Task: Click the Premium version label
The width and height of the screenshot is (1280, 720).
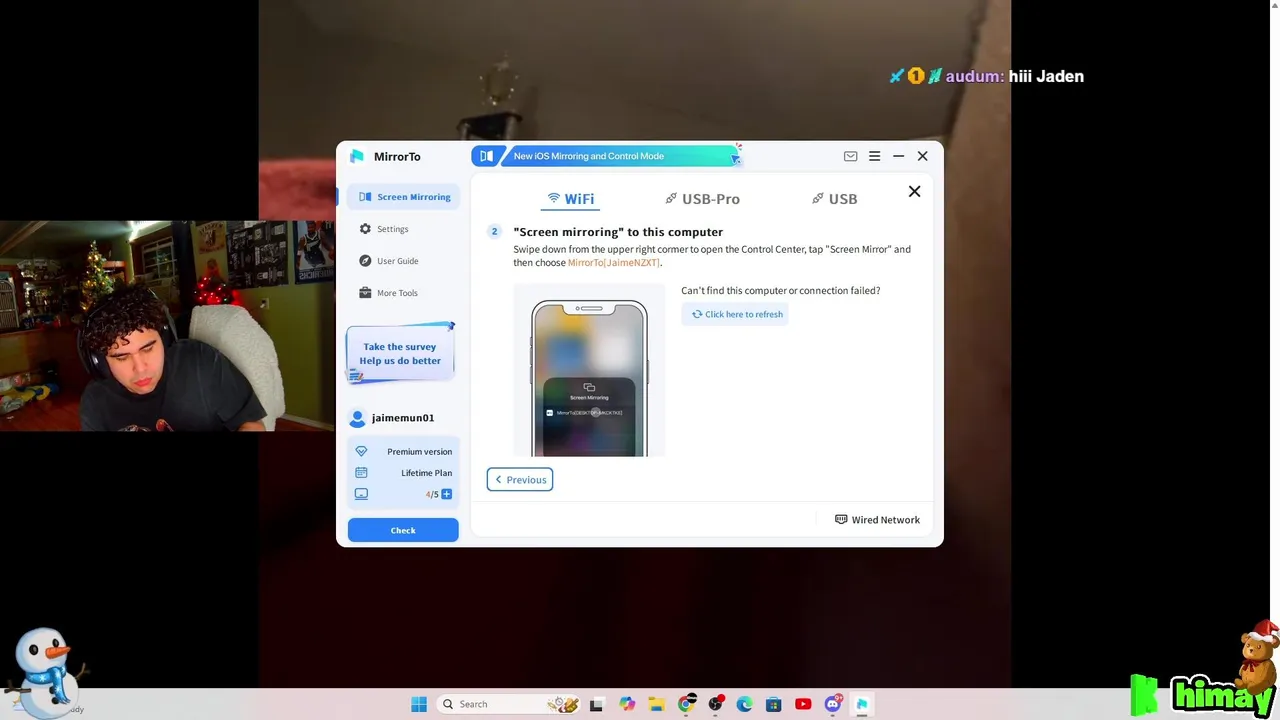Action: click(419, 452)
